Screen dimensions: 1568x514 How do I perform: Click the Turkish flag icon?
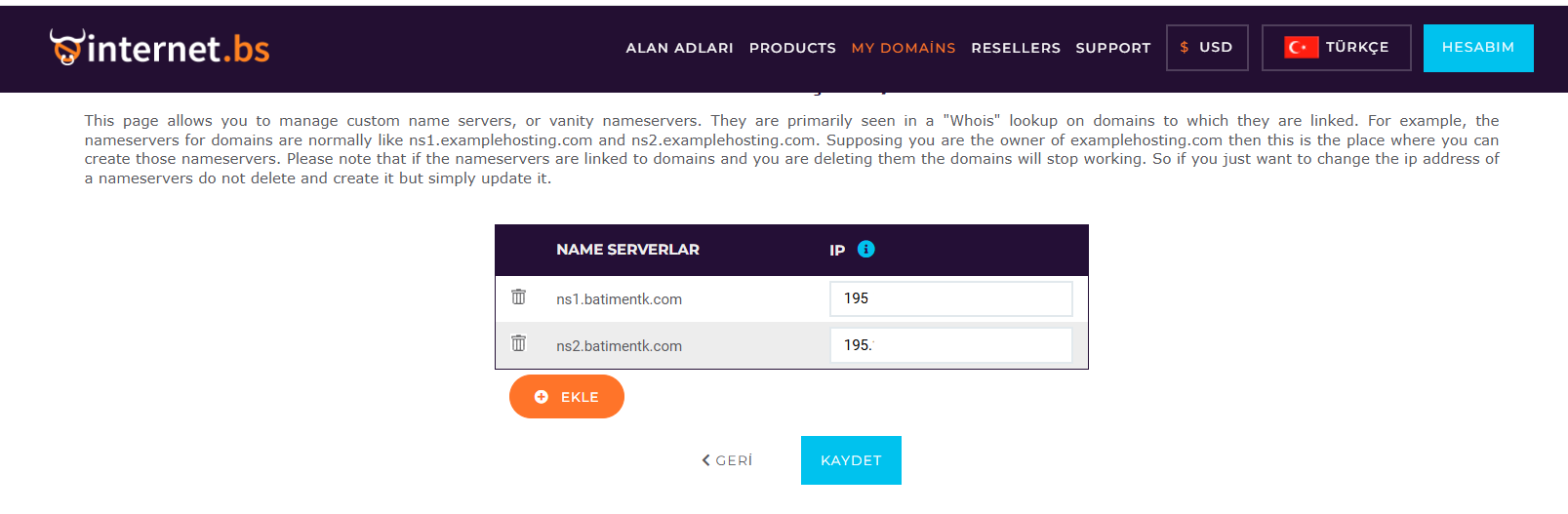pos(1302,47)
